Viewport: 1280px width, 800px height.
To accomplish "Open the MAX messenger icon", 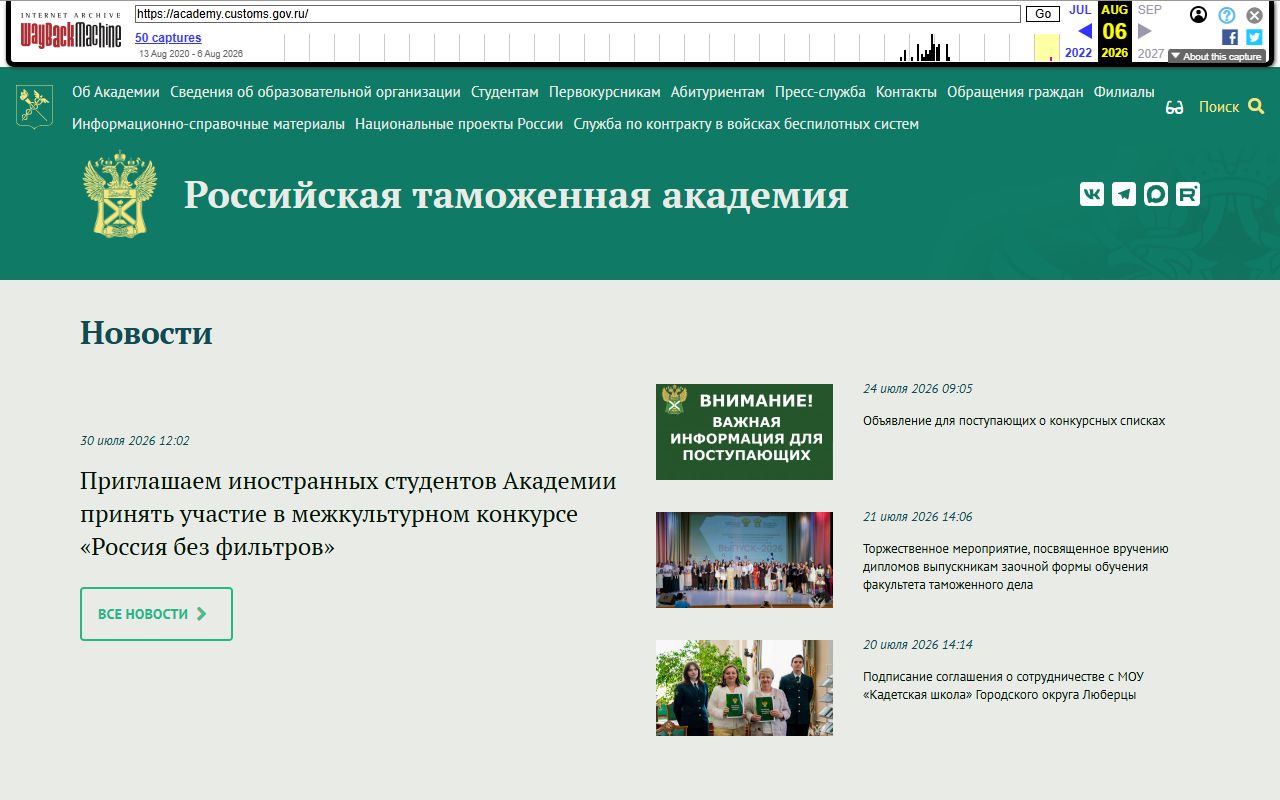I will (1156, 194).
